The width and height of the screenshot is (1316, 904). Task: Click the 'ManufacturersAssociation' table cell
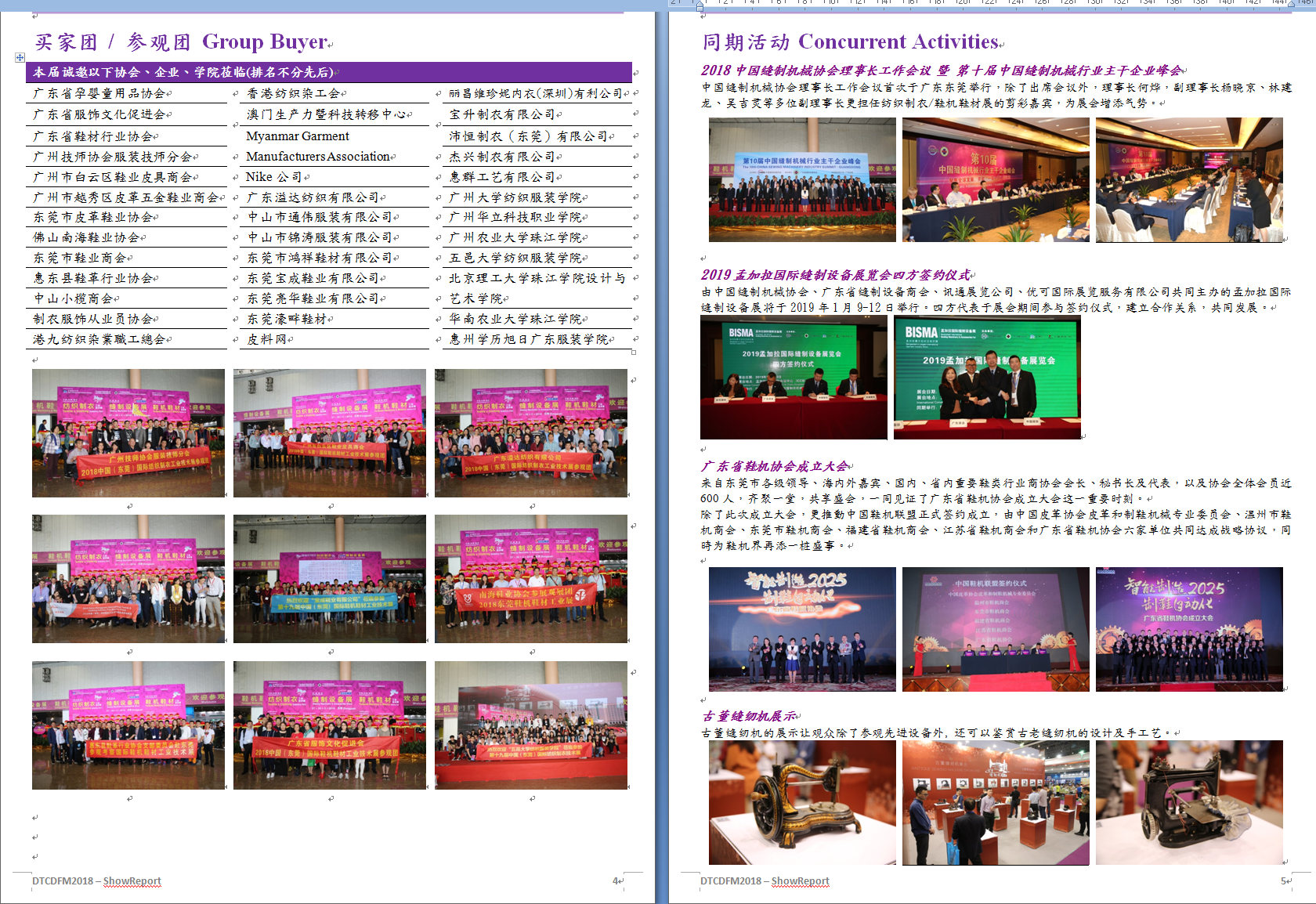(x=318, y=157)
